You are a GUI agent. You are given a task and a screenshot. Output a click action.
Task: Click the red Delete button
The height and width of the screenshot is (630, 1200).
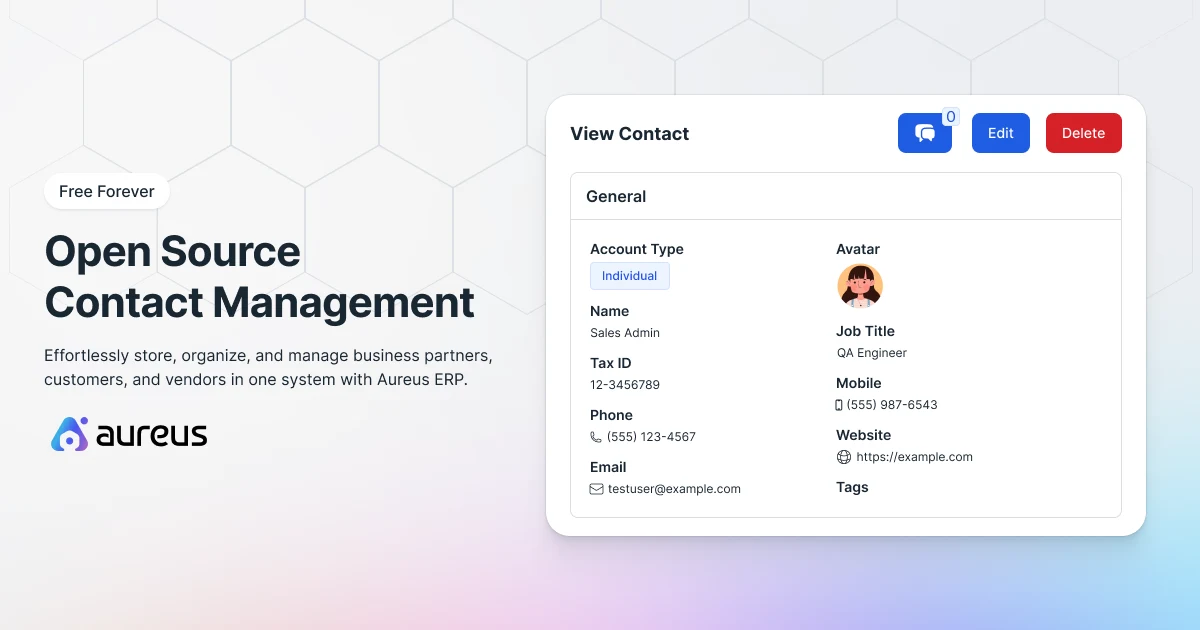click(x=1084, y=132)
